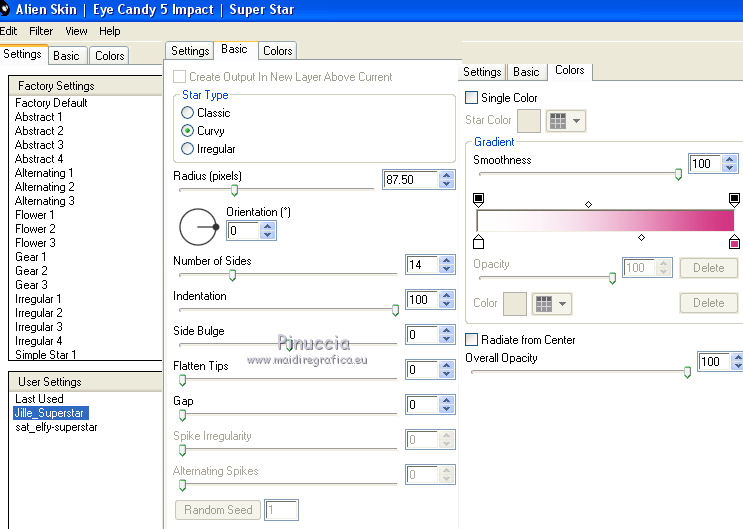Click the lower midpoint diamond of the gradient
Screen dimensions: 743x529
[641, 237]
